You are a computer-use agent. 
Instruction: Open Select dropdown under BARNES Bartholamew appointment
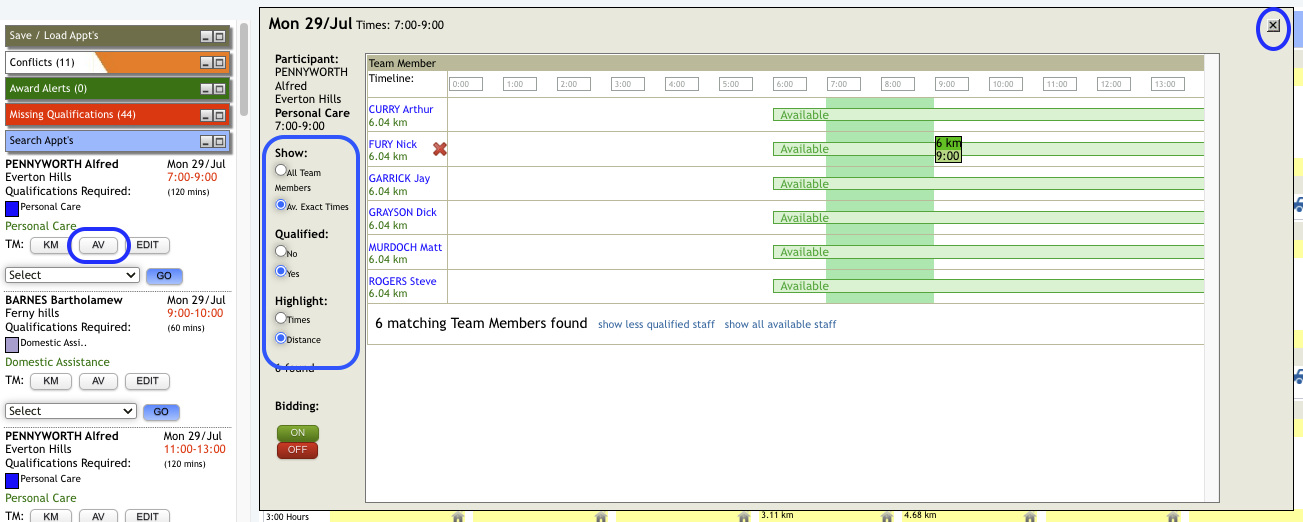[x=71, y=411]
